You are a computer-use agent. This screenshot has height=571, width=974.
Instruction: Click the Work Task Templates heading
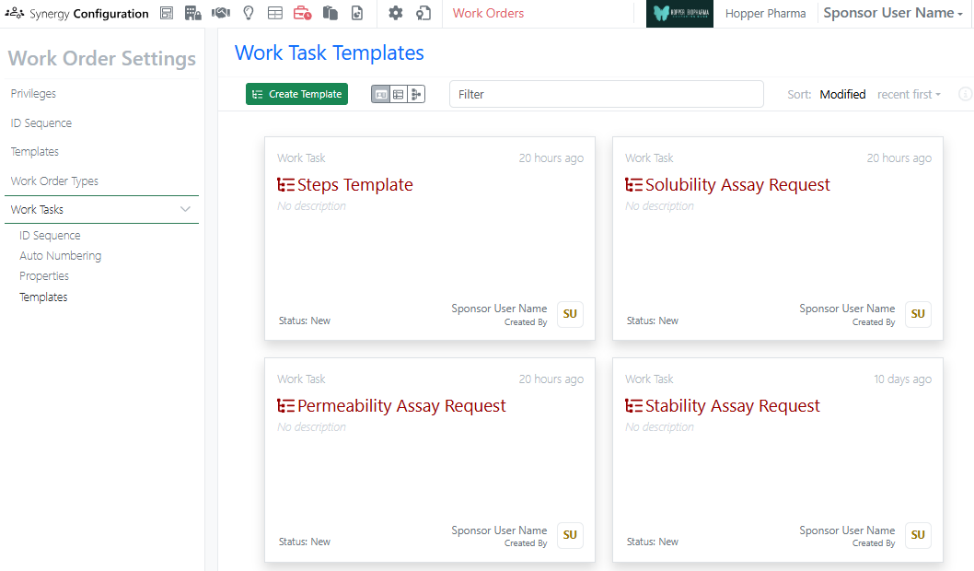pos(329,53)
